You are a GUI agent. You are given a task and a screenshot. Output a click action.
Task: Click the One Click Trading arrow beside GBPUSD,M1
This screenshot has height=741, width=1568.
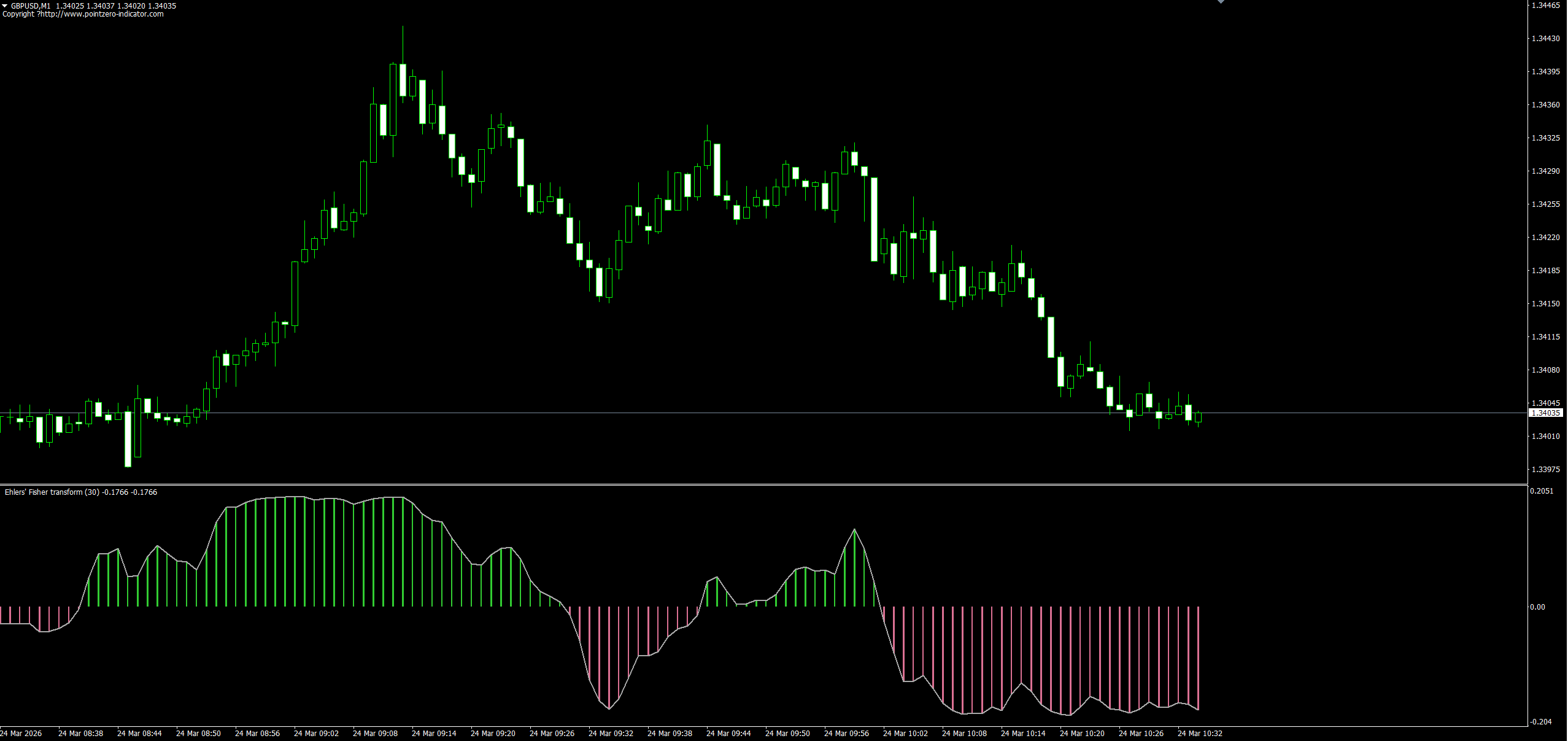(x=5, y=6)
